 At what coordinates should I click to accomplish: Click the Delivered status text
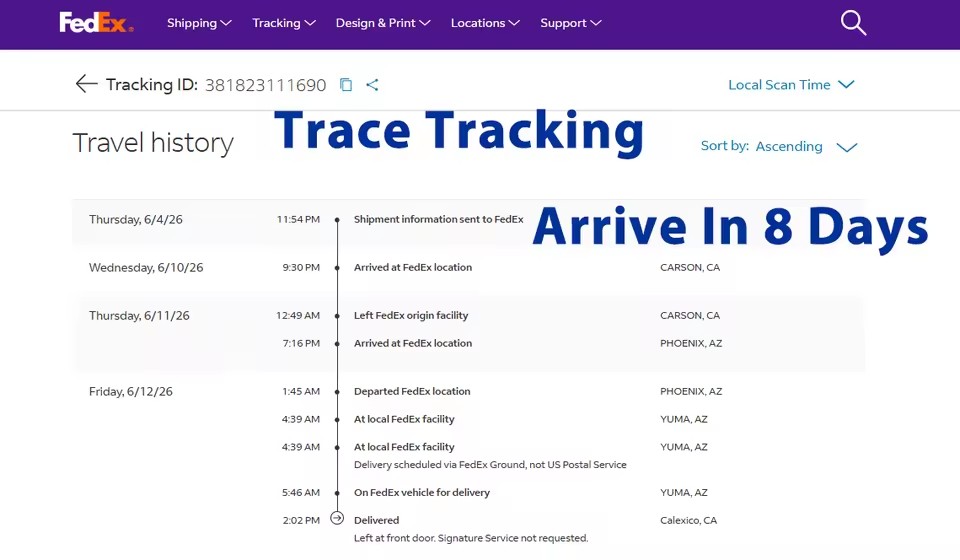(377, 520)
